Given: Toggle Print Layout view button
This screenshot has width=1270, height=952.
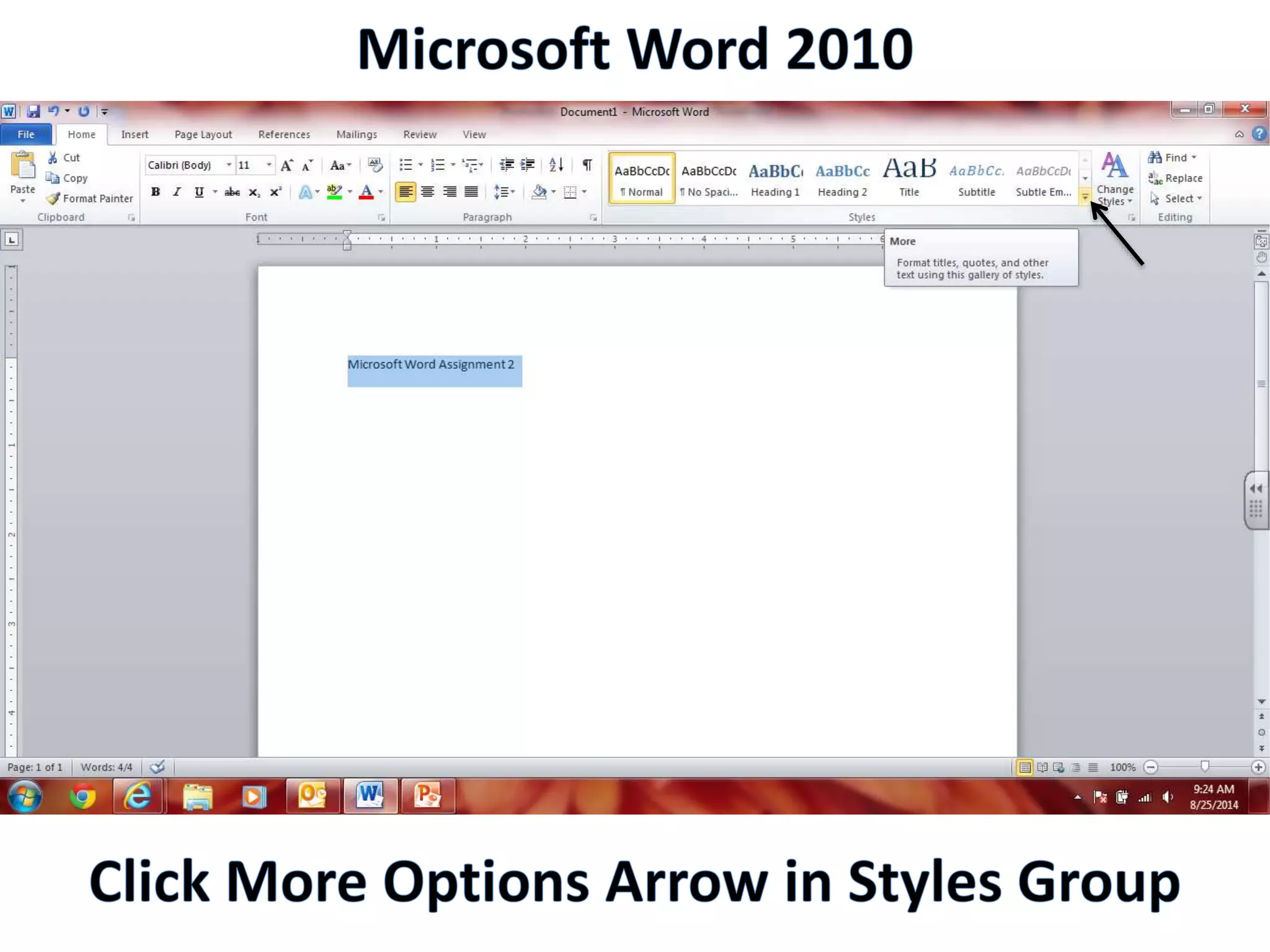Looking at the screenshot, I should coord(1025,767).
